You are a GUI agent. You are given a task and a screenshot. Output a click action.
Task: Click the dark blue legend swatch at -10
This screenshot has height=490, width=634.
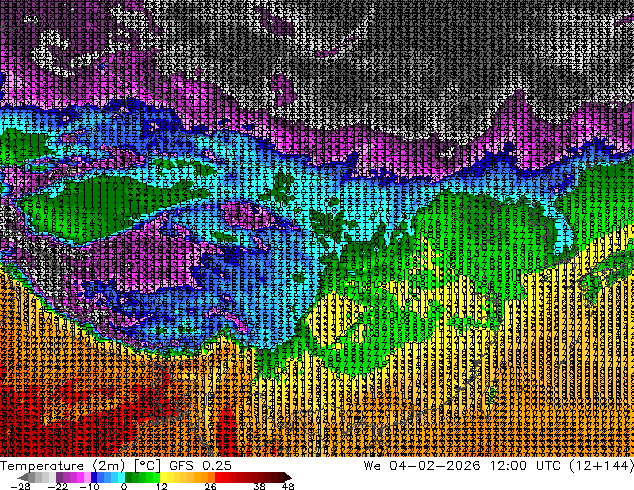[x=94, y=477]
